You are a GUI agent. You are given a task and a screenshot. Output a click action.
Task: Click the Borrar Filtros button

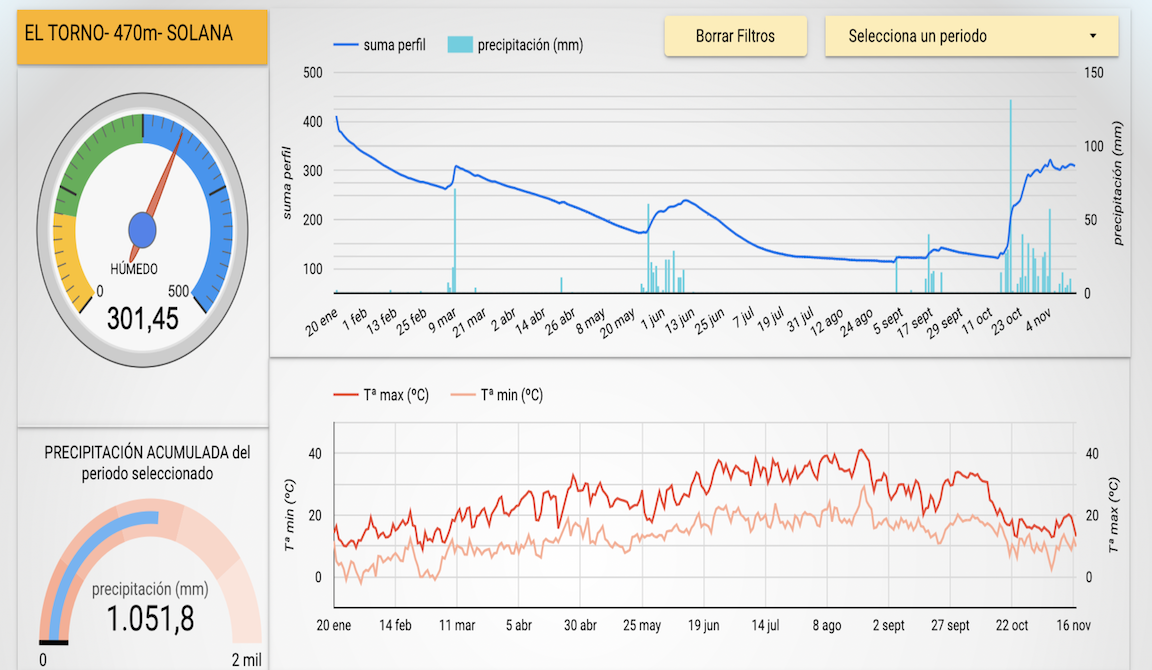click(x=735, y=36)
